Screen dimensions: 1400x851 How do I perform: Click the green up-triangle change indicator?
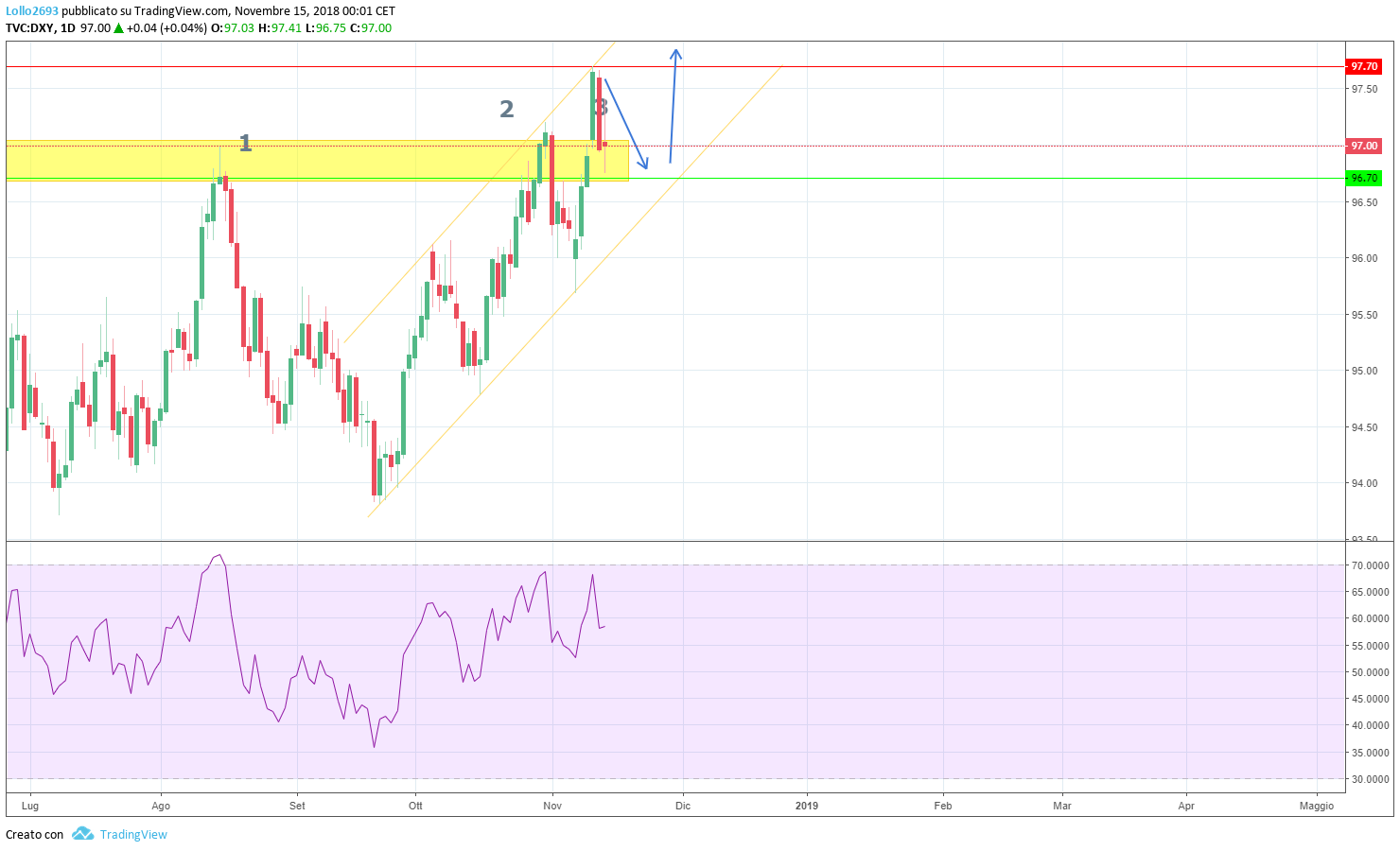coord(118,28)
